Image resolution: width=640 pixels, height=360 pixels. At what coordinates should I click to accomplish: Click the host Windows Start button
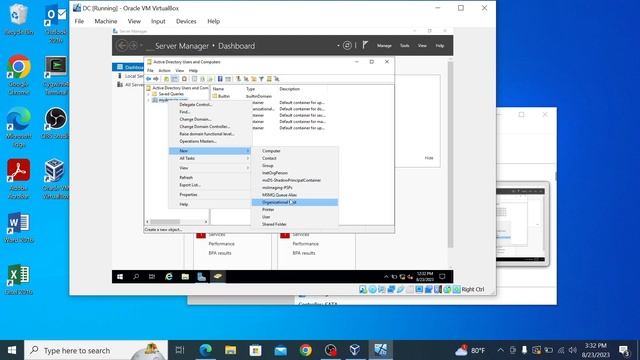pyautogui.click(x=12, y=350)
